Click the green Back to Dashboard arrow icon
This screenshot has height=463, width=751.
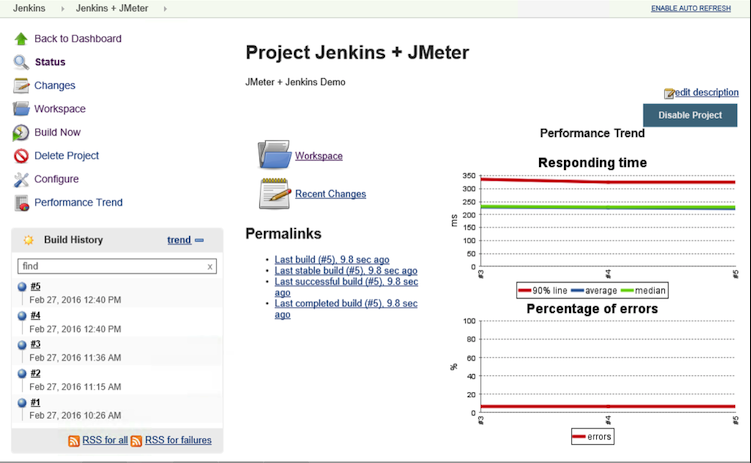(x=21, y=39)
